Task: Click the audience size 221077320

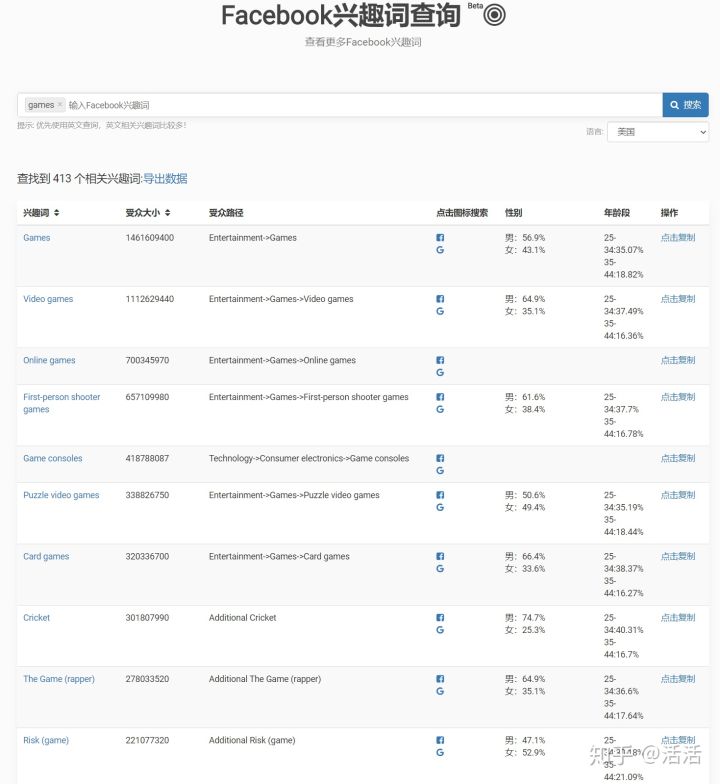Action: [147, 740]
